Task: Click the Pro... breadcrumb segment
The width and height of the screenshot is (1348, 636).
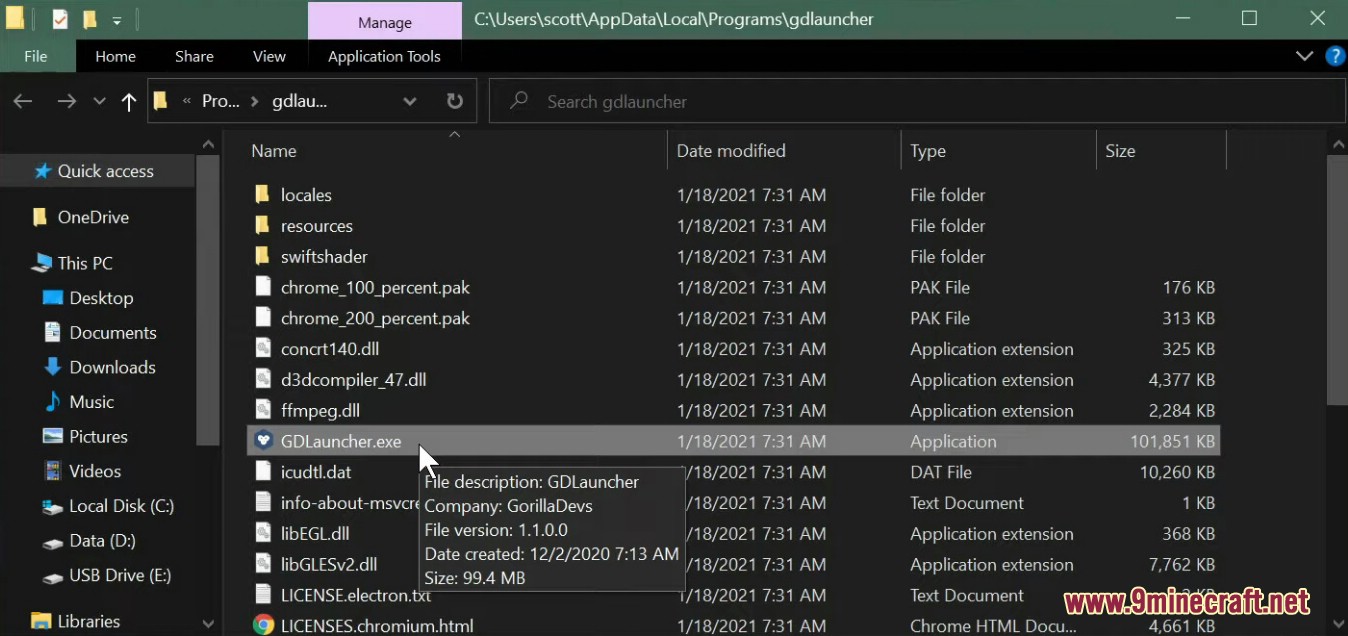Action: point(220,101)
